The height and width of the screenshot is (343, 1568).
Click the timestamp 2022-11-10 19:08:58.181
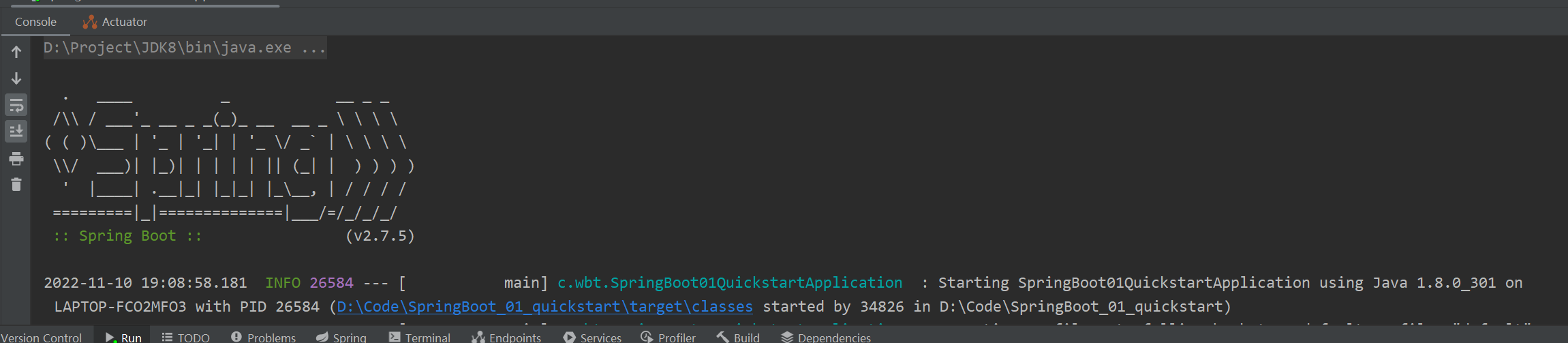(146, 283)
